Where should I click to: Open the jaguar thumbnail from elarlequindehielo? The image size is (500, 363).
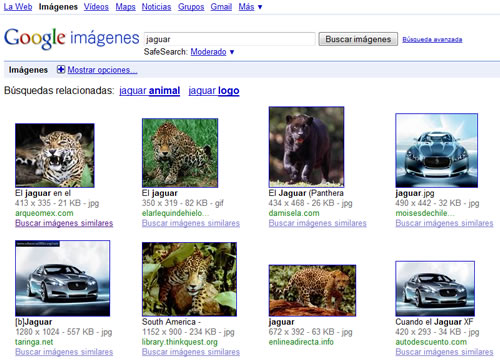coord(180,153)
